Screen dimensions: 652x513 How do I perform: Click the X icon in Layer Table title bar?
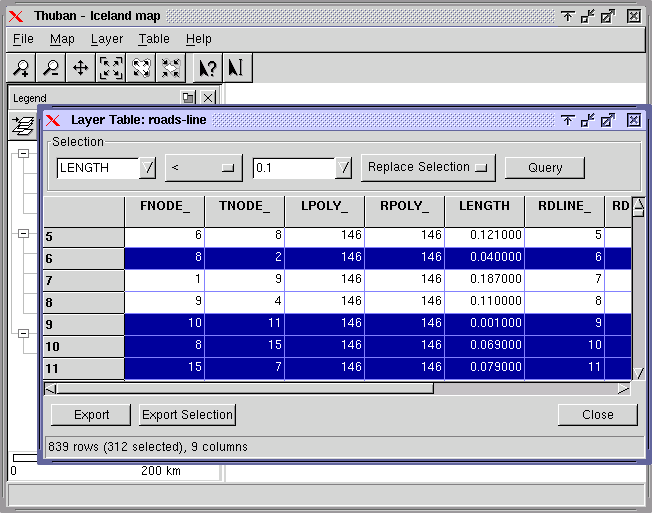tap(53, 121)
